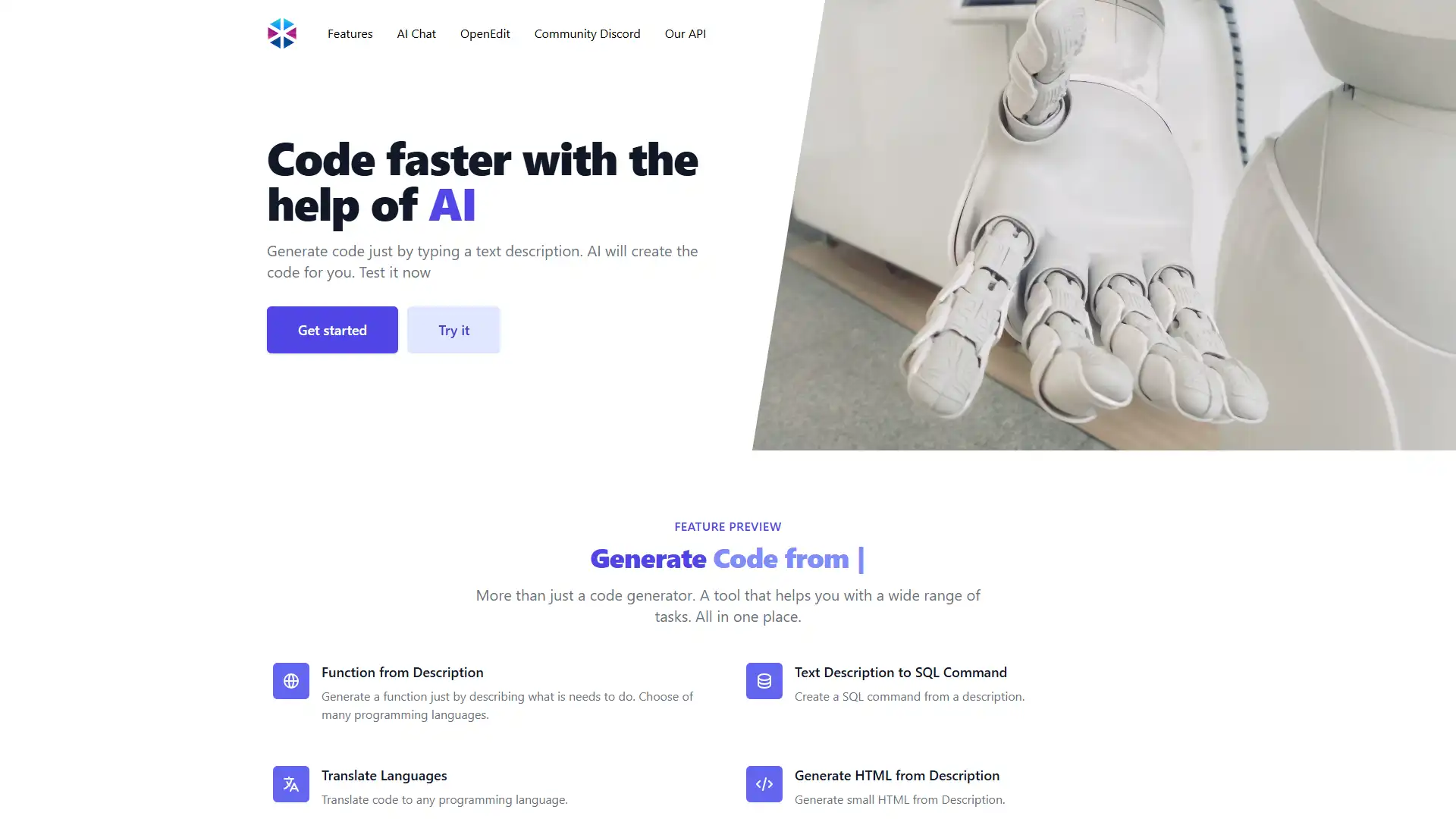Screen dimensions: 1456x819
Task: Click the AI Chat navigation icon
Action: coord(416,33)
